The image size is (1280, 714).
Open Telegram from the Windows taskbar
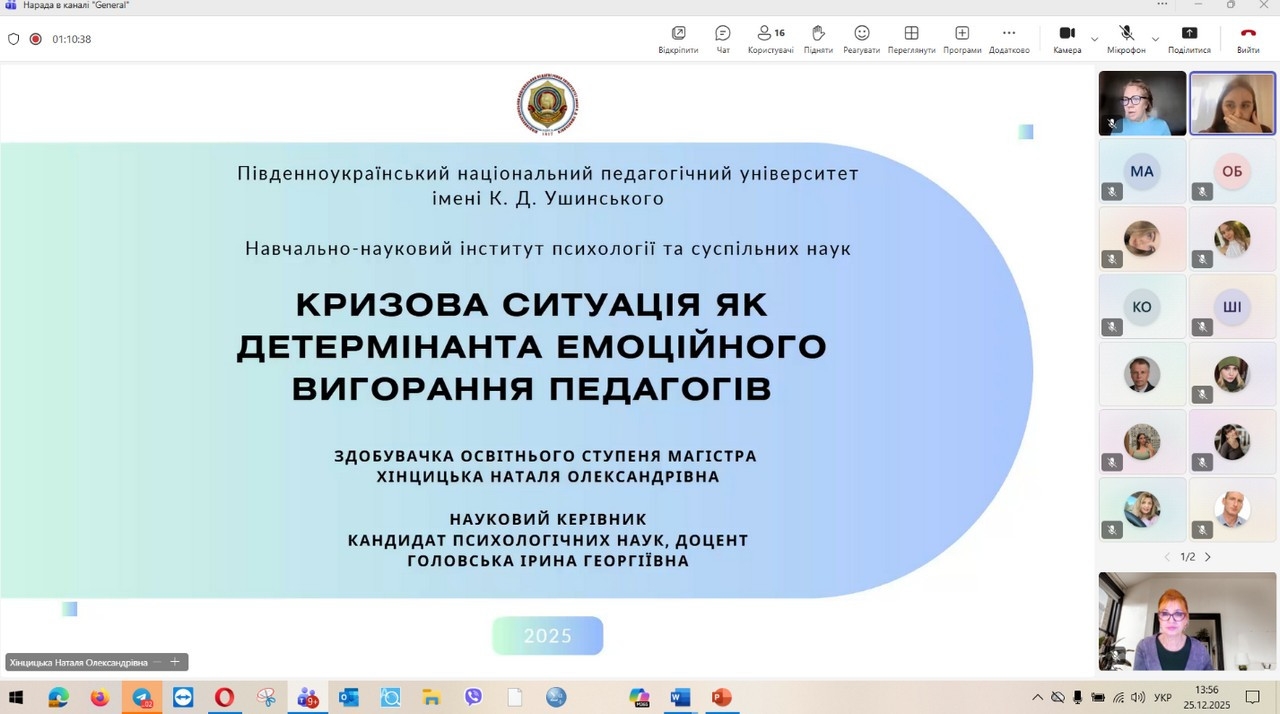coord(142,697)
